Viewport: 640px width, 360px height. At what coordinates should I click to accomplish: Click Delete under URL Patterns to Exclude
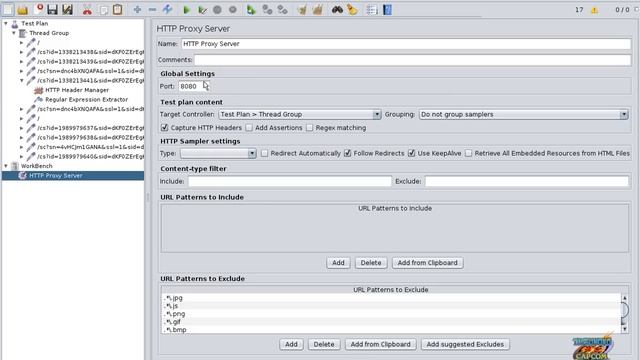pyautogui.click(x=324, y=344)
